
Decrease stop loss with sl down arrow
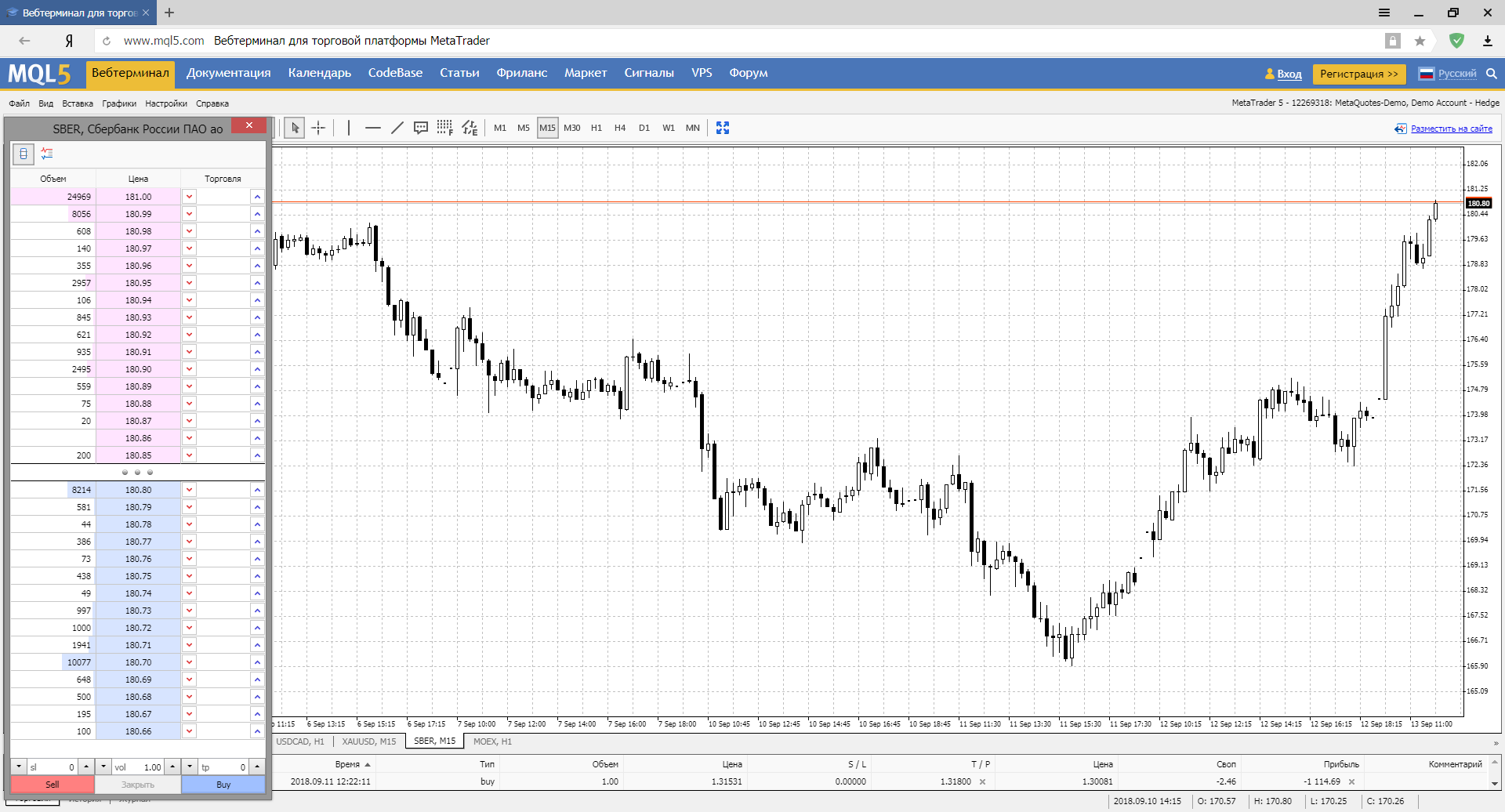pos(19,767)
